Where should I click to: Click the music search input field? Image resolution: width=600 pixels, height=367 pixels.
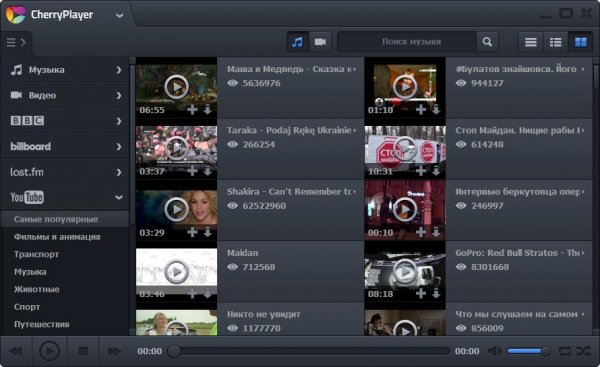point(408,42)
